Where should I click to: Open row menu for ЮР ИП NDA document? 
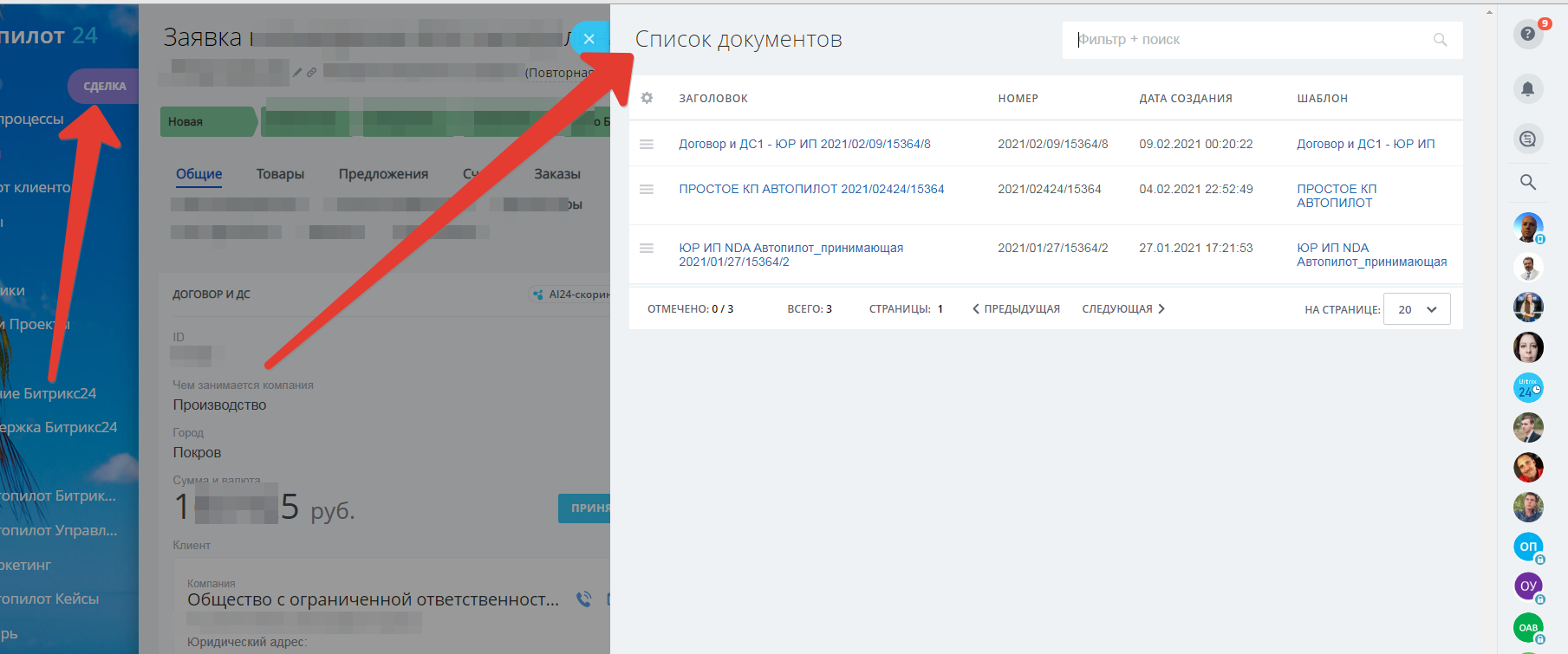pyautogui.click(x=647, y=248)
